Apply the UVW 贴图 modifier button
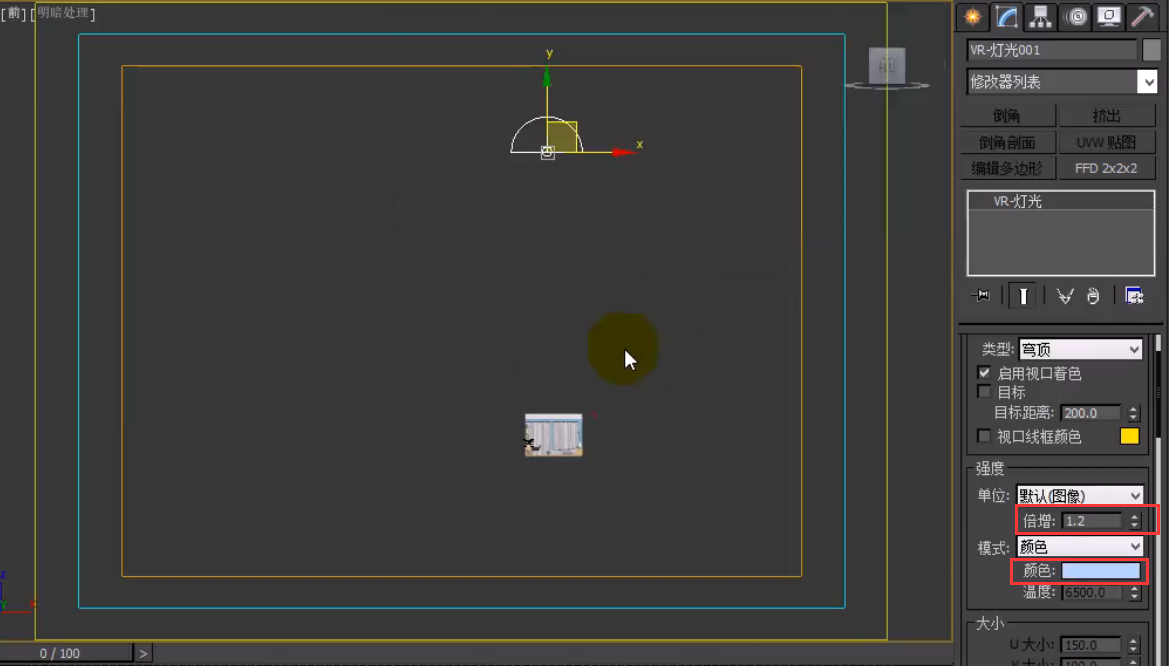 [1106, 142]
